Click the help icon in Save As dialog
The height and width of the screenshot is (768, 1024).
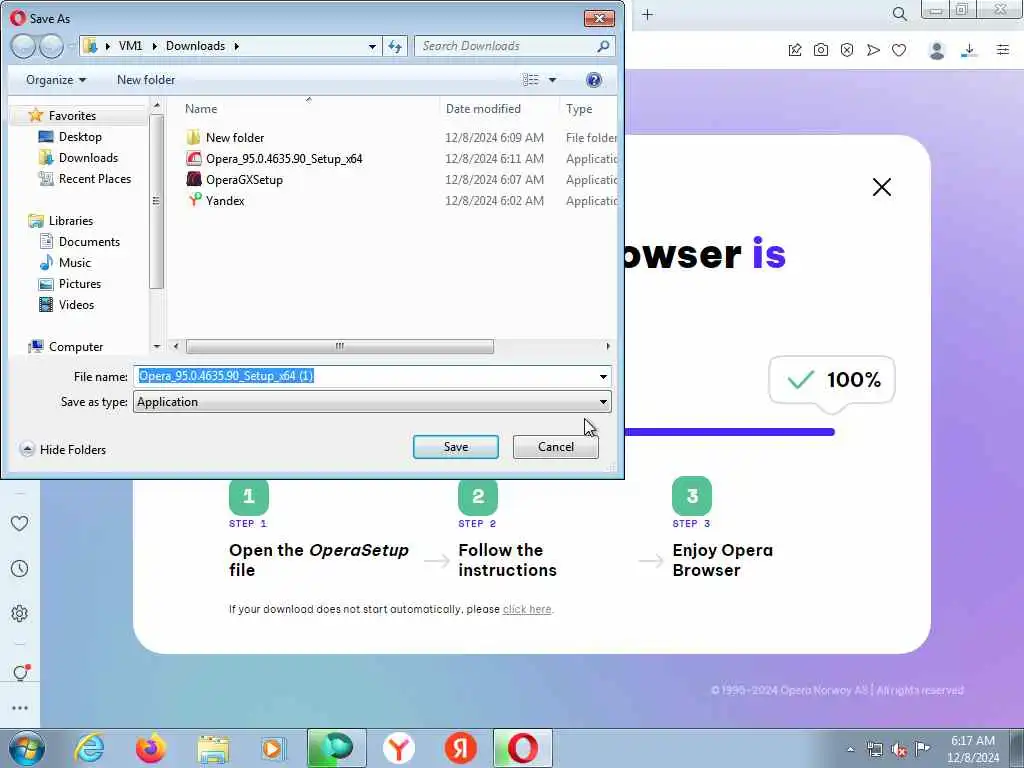click(594, 80)
